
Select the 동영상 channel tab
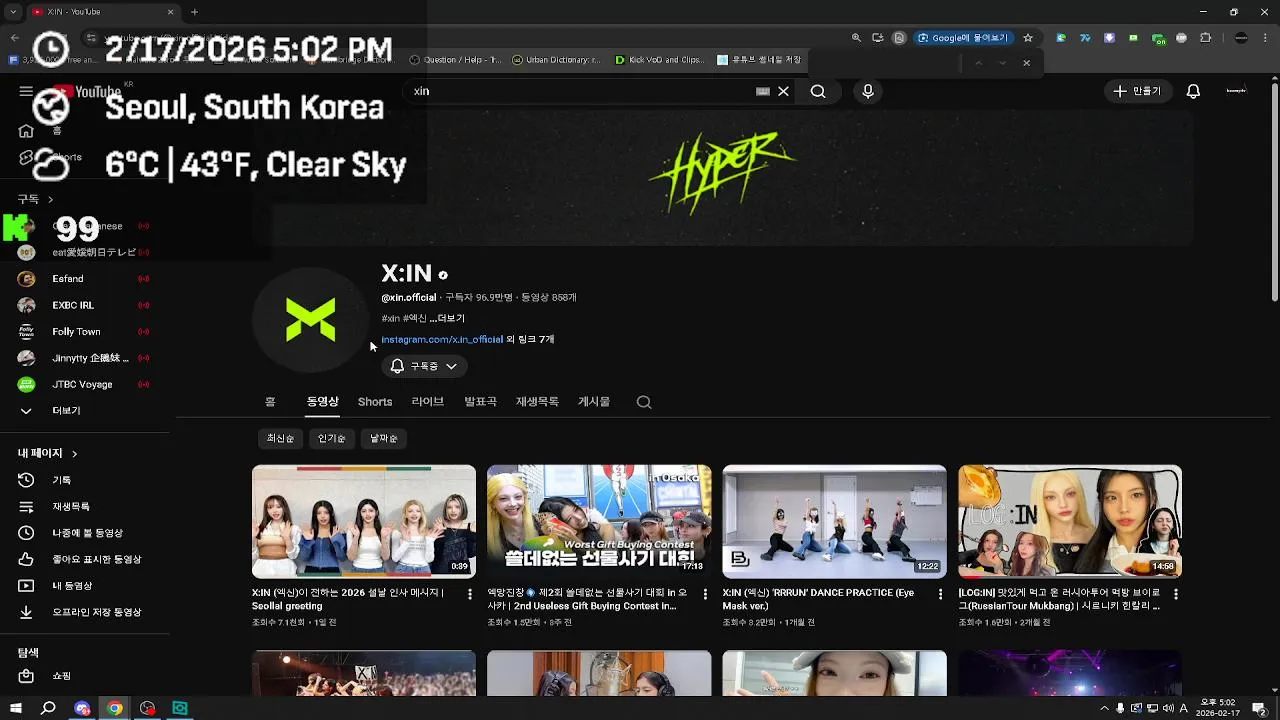(322, 402)
